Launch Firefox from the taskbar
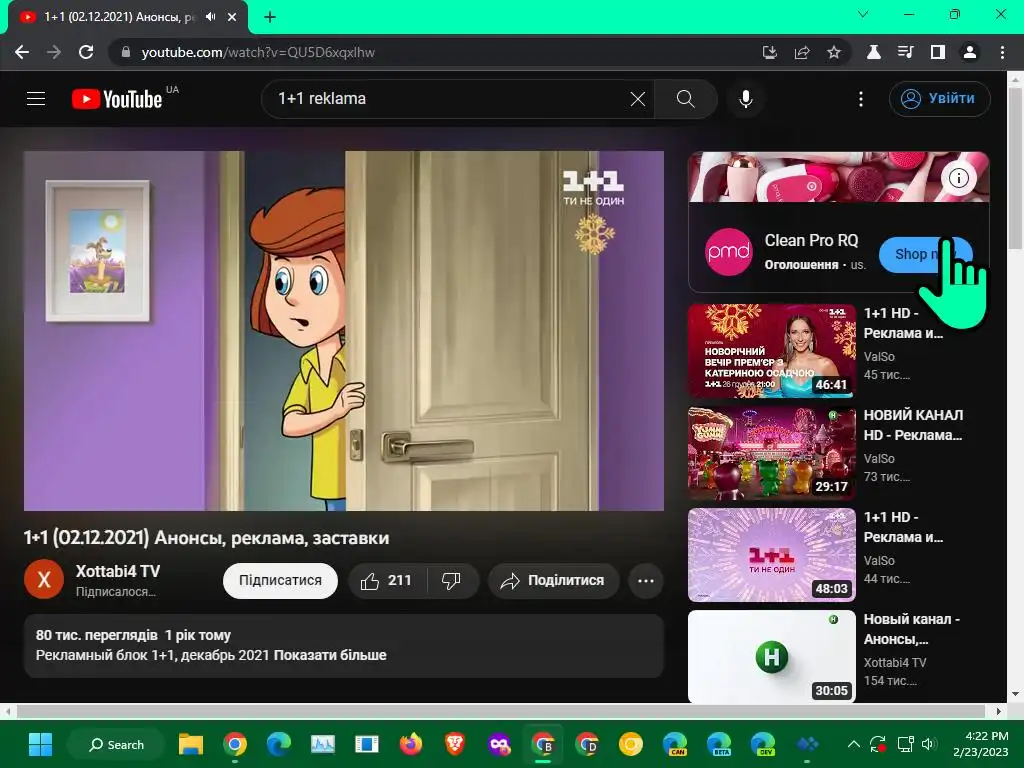Viewport: 1024px width, 768px height. [x=411, y=744]
